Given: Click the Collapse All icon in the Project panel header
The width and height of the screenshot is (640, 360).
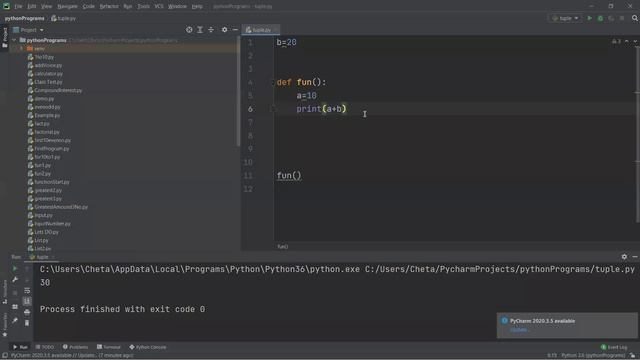Looking at the screenshot, I should coord(211,30).
